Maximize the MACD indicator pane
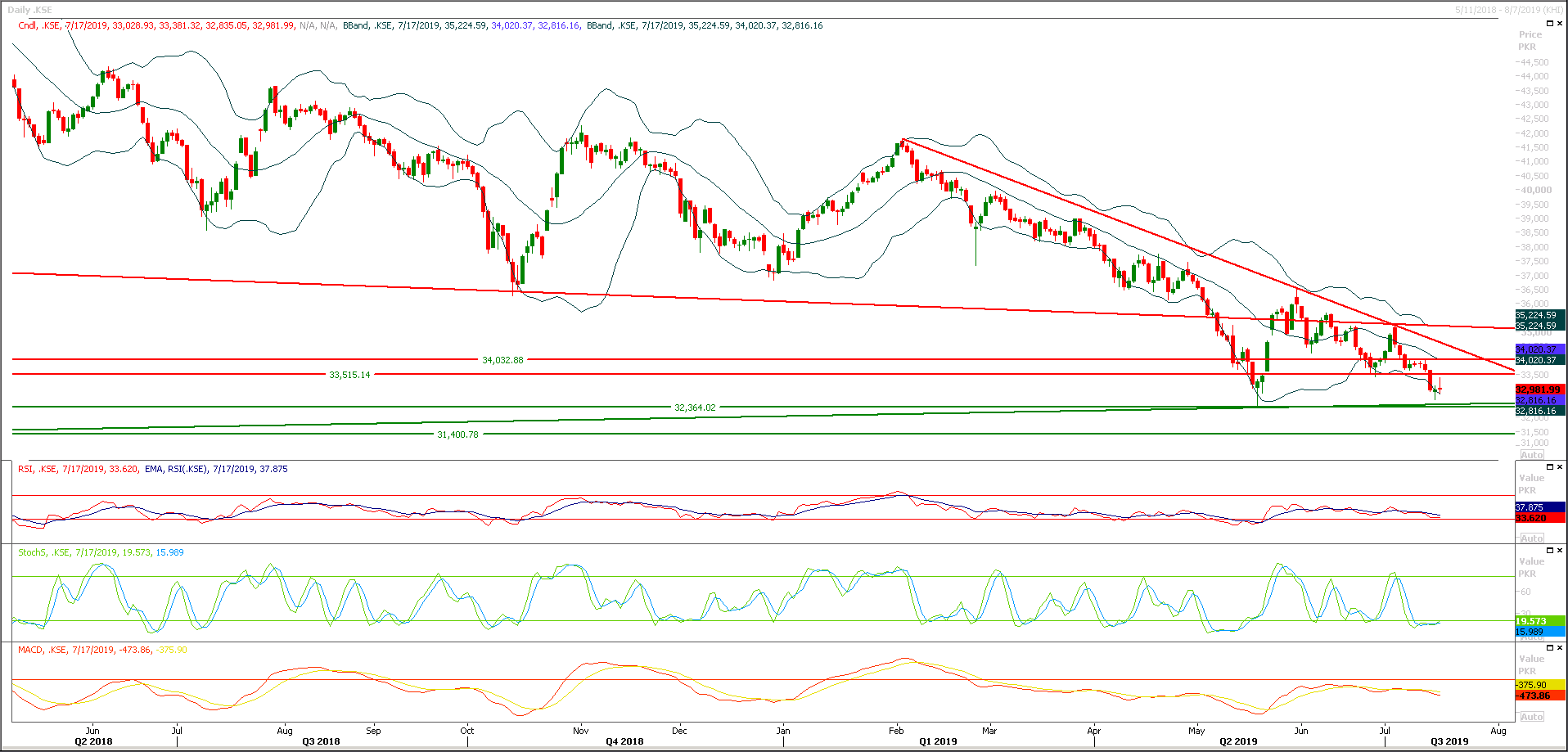The width and height of the screenshot is (1568, 752). pyautogui.click(x=1550, y=648)
